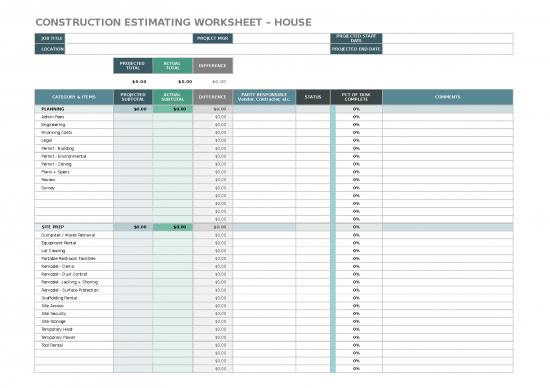This screenshot has width=550, height=388.
Task: Select the 'Temporary Power' item
Action: 58,337
